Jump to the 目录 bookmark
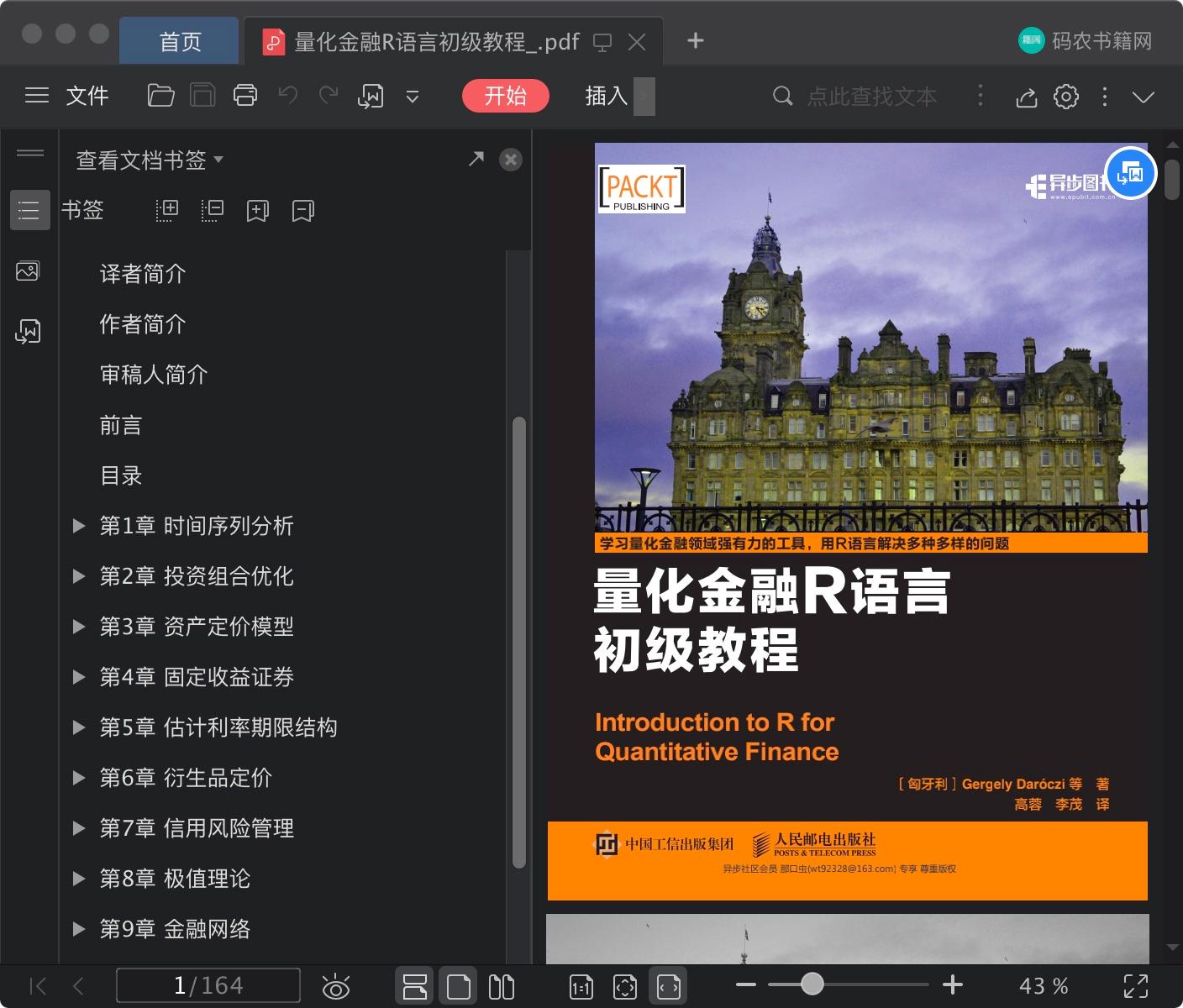Screen dimensions: 1183x1008 121,475
